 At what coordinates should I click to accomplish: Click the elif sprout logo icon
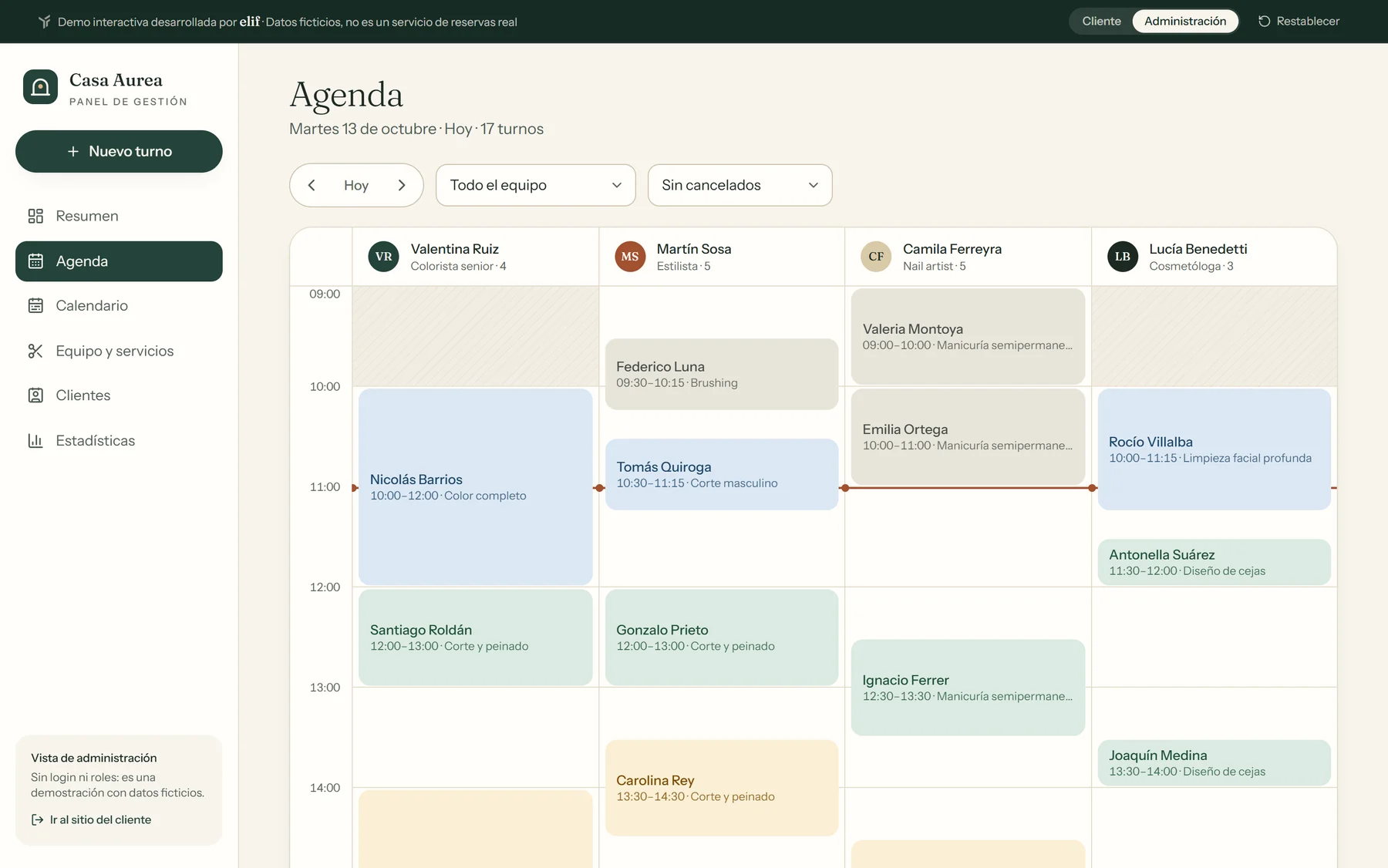point(45,22)
